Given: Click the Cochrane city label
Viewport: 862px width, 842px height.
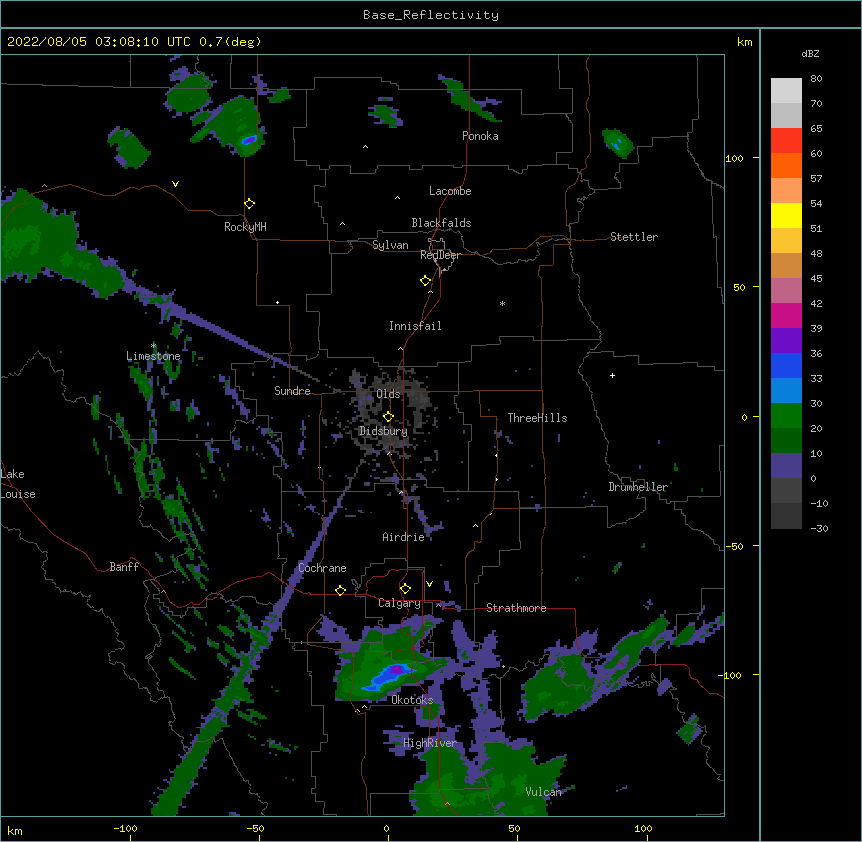Looking at the screenshot, I should [x=322, y=568].
